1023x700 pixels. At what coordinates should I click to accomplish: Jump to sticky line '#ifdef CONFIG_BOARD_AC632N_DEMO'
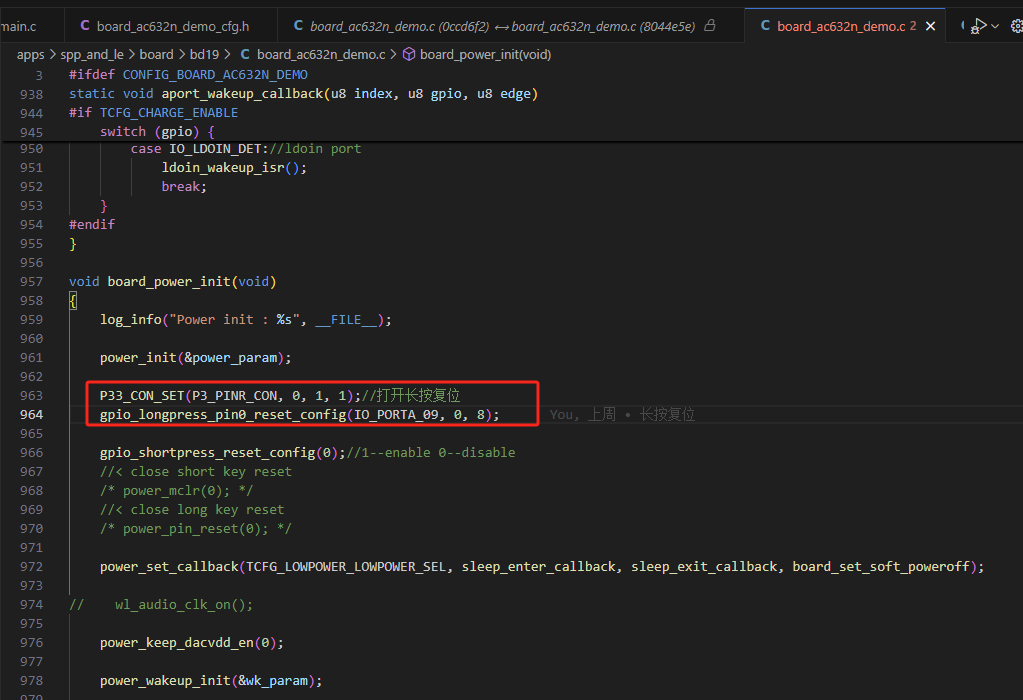(x=189, y=74)
